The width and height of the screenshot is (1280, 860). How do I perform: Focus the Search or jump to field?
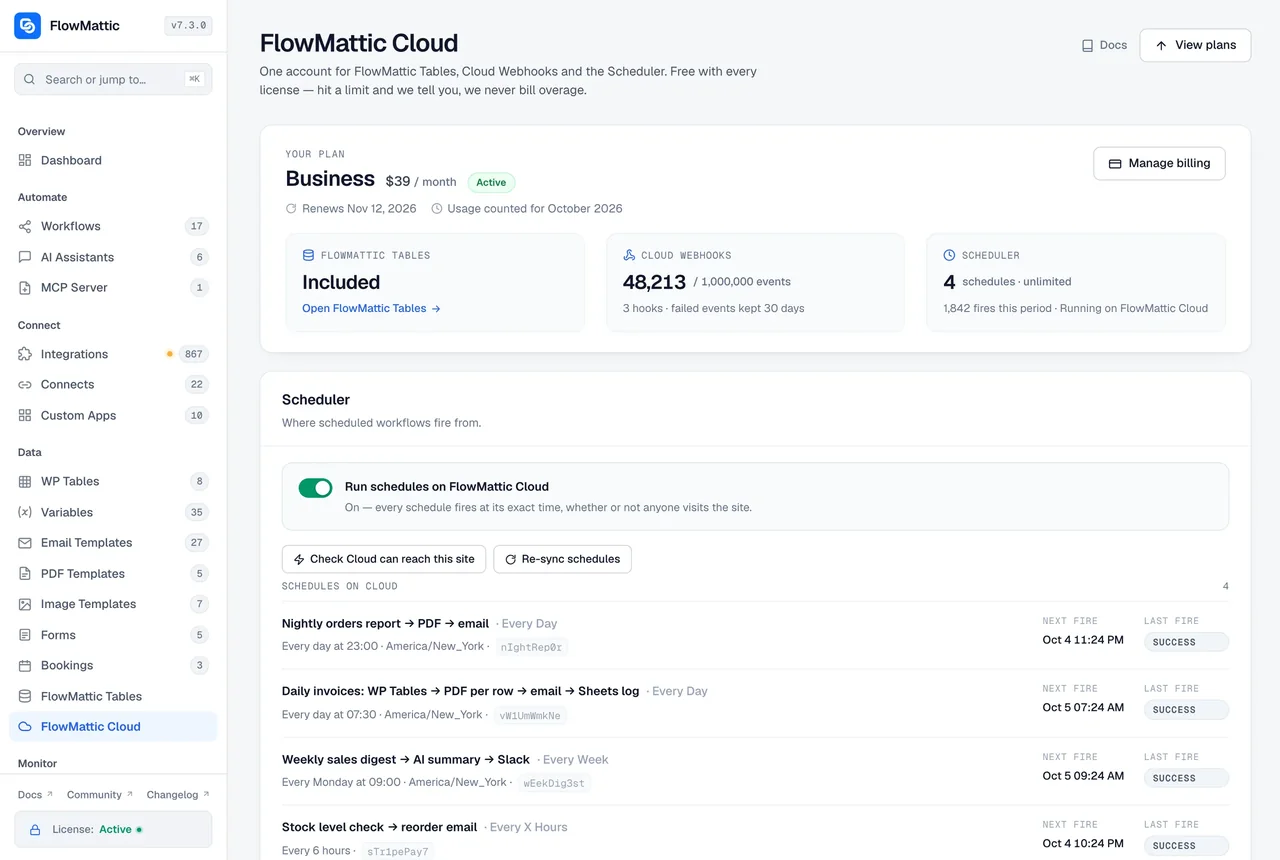tap(113, 79)
